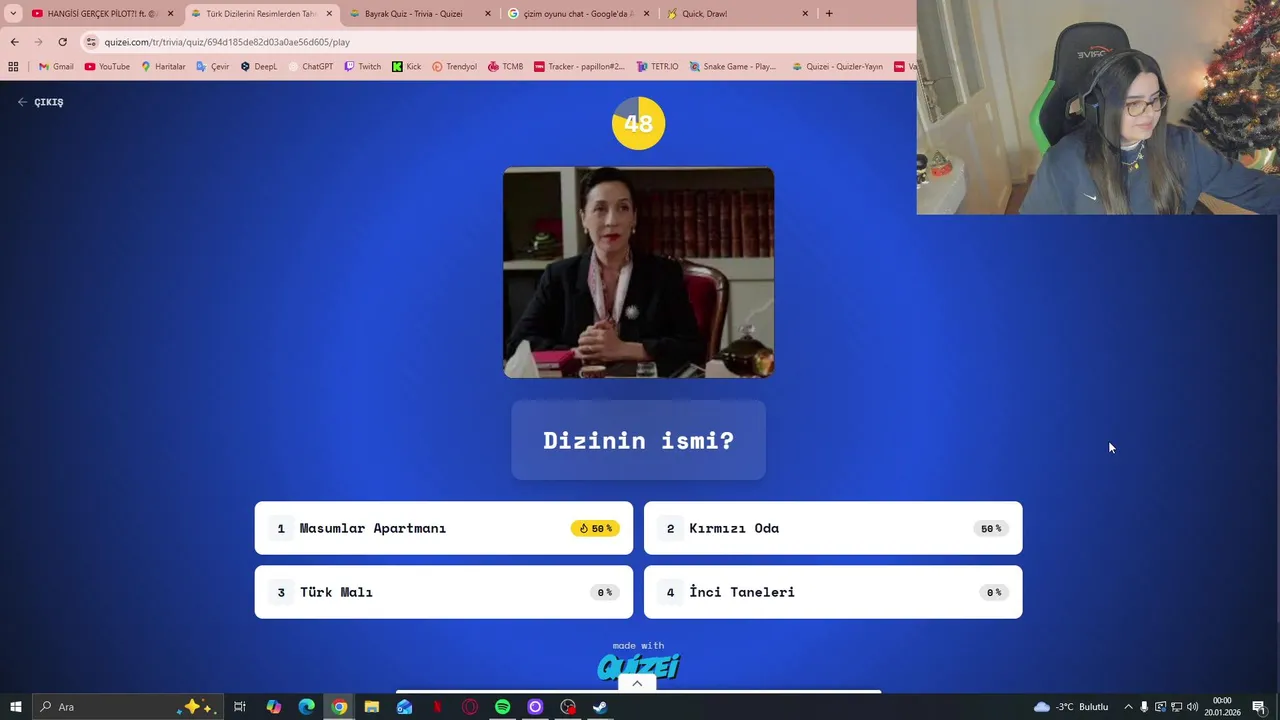View site information icon in address bar

pyautogui.click(x=91, y=42)
